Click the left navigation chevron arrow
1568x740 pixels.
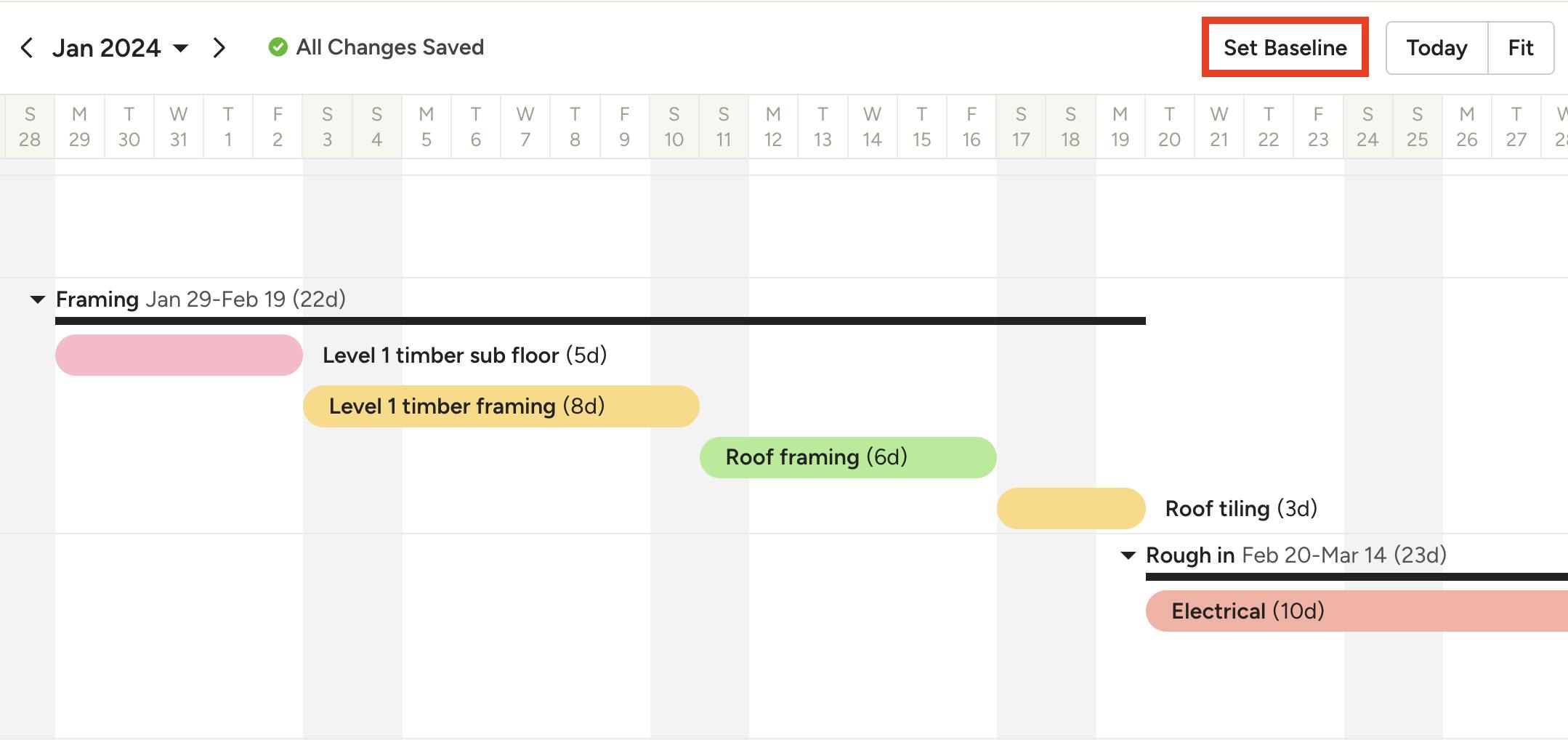(28, 47)
